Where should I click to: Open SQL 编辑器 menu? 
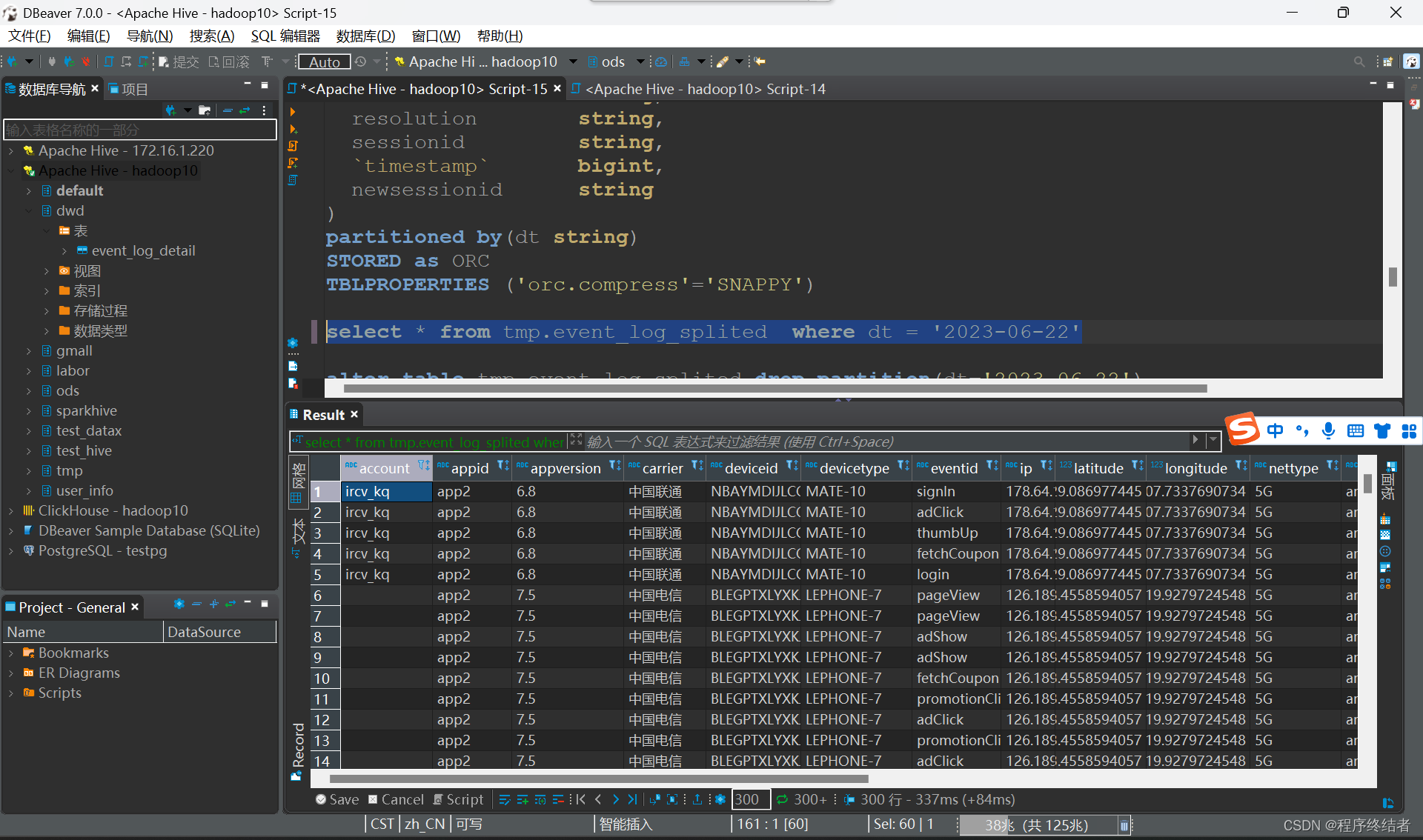(x=285, y=36)
